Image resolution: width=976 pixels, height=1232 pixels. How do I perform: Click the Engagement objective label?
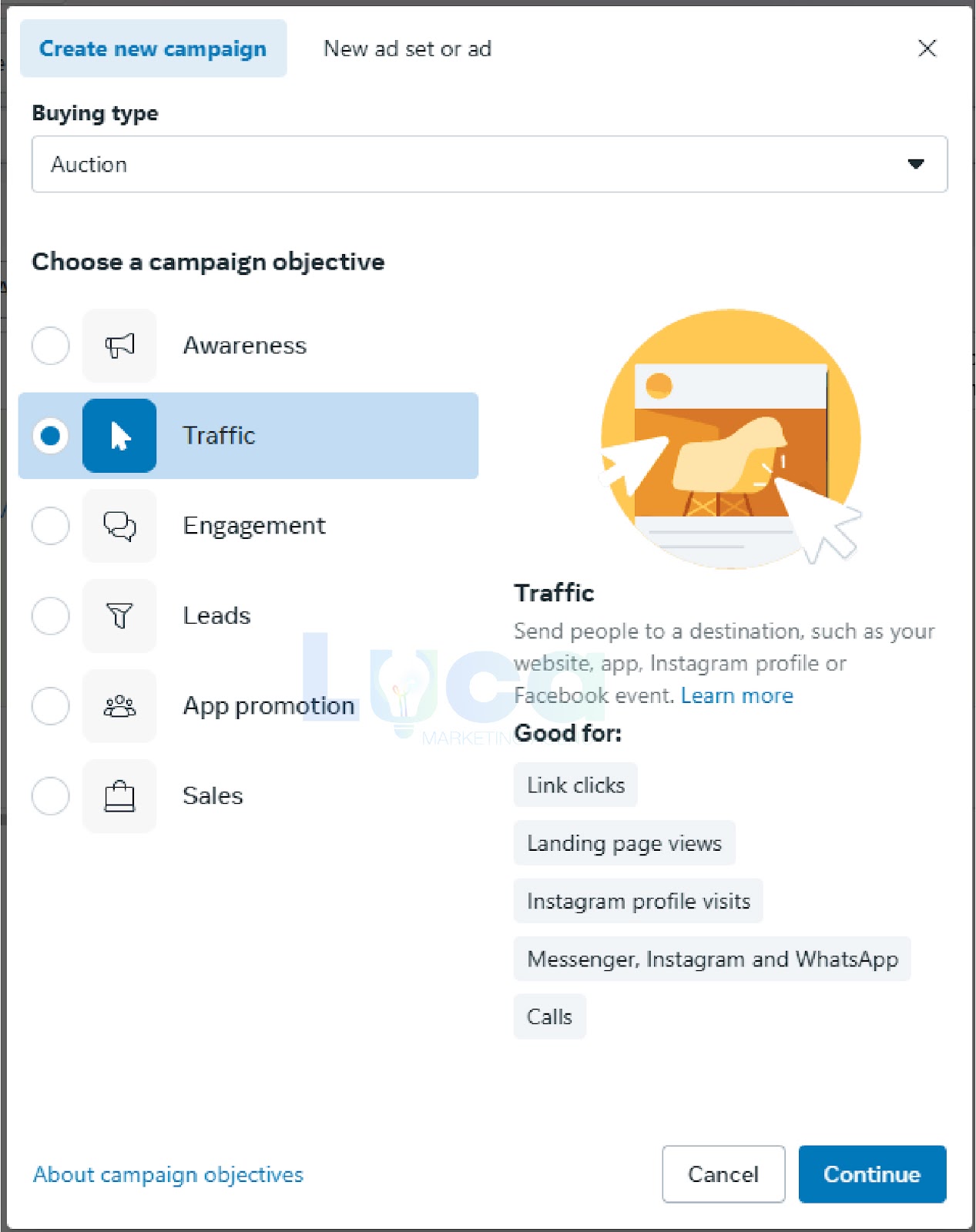(254, 526)
